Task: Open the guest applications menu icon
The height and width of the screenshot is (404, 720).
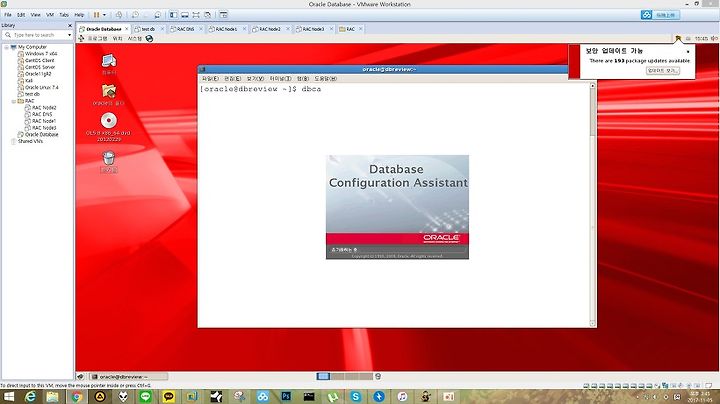Action: (x=81, y=39)
